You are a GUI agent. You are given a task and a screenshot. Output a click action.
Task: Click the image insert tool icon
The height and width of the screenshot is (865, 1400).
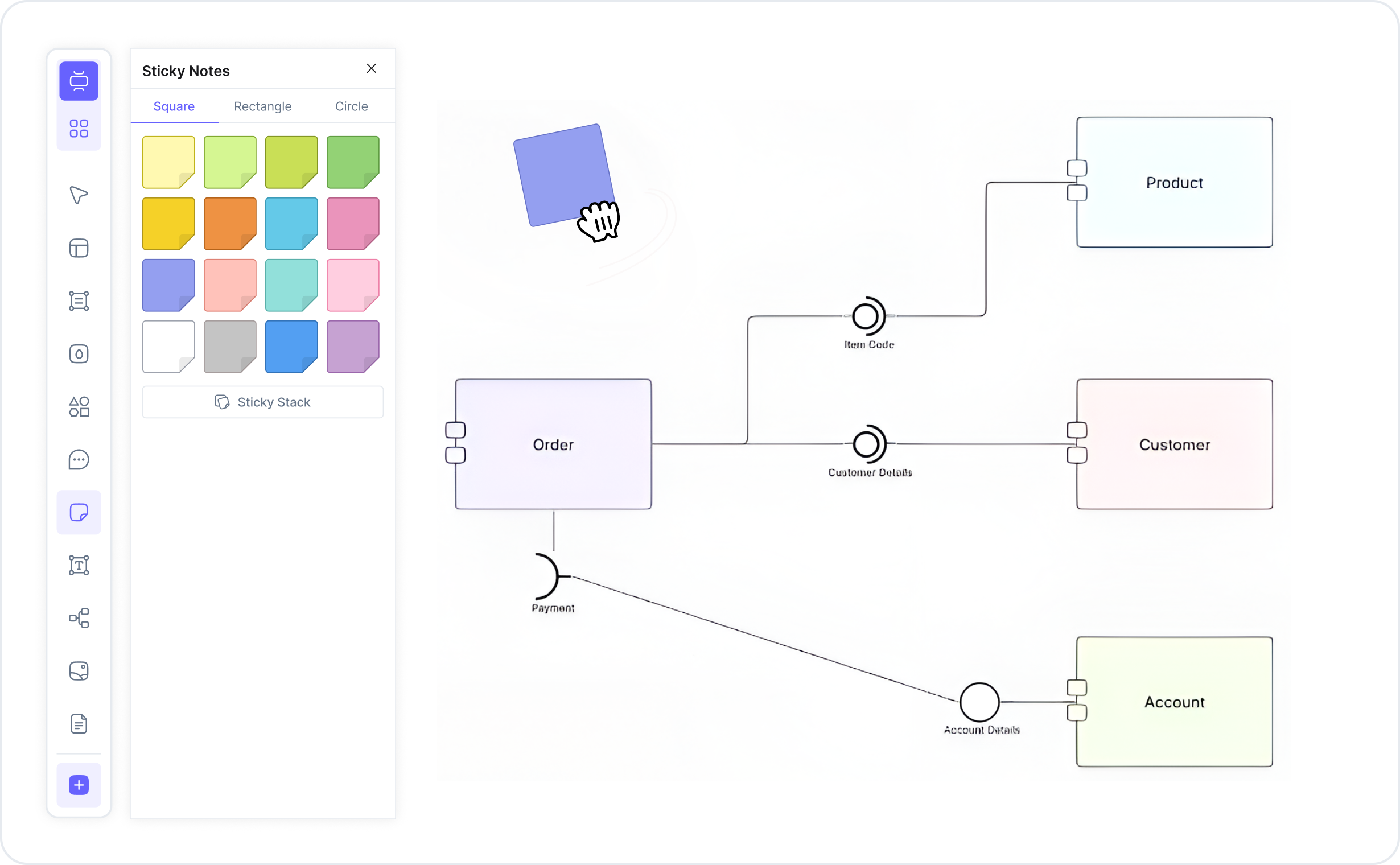79,671
